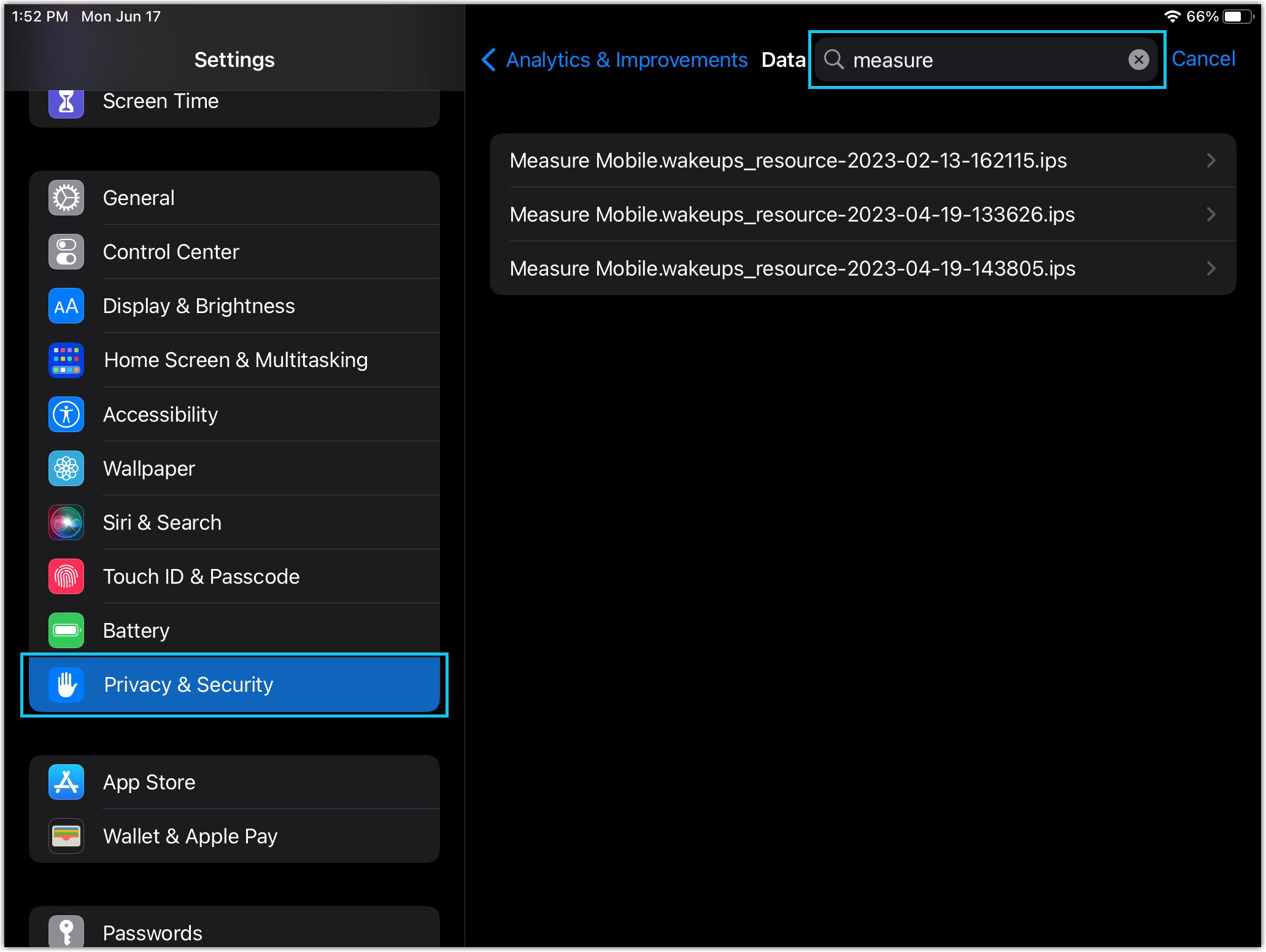The width and height of the screenshot is (1266, 952).
Task: Open Wallpaper settings
Action: (234, 468)
